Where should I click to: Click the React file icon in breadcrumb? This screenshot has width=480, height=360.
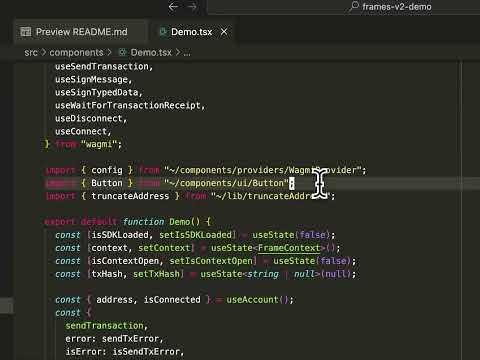pos(122,52)
